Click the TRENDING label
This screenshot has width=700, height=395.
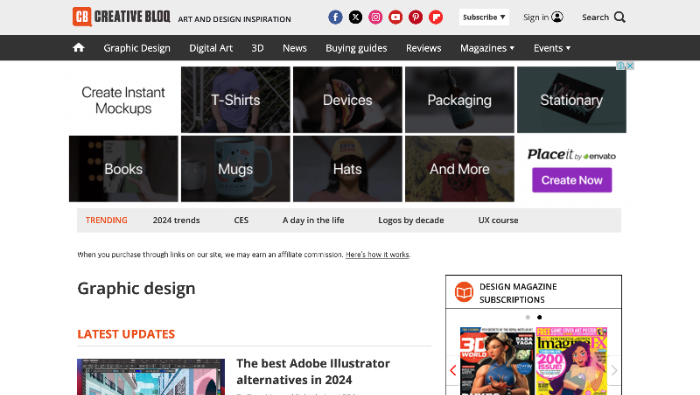click(x=106, y=220)
